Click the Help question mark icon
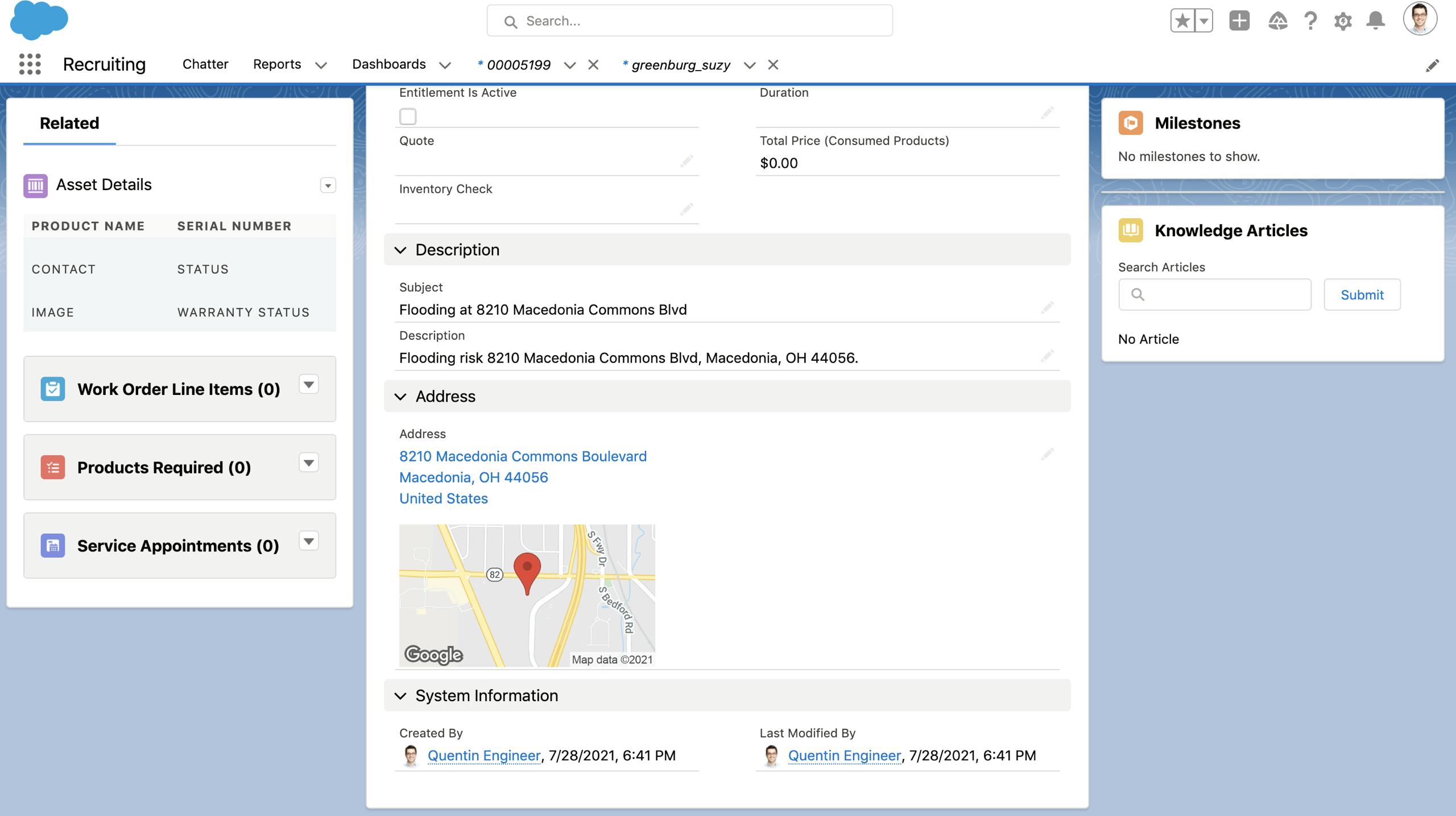Viewport: 1456px width, 816px height. point(1310,22)
